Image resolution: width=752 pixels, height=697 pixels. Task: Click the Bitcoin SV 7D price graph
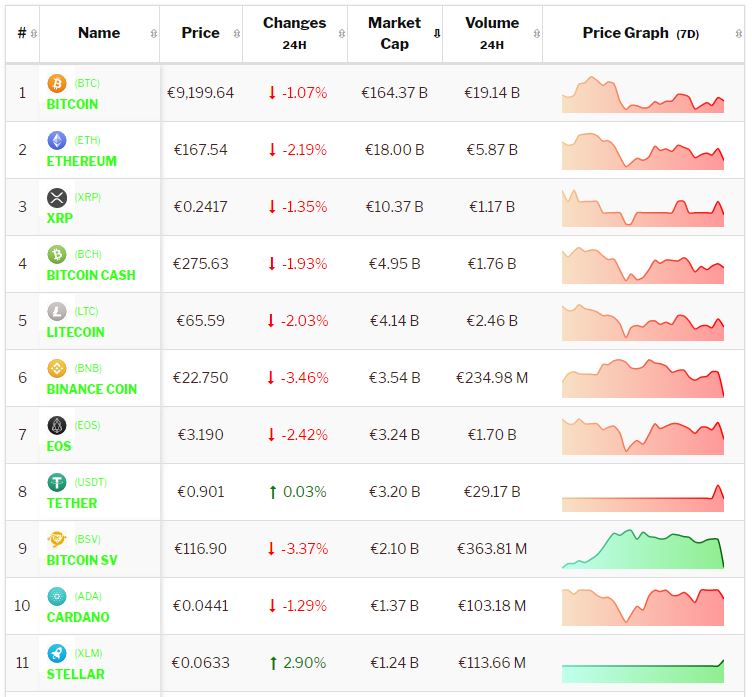click(642, 549)
